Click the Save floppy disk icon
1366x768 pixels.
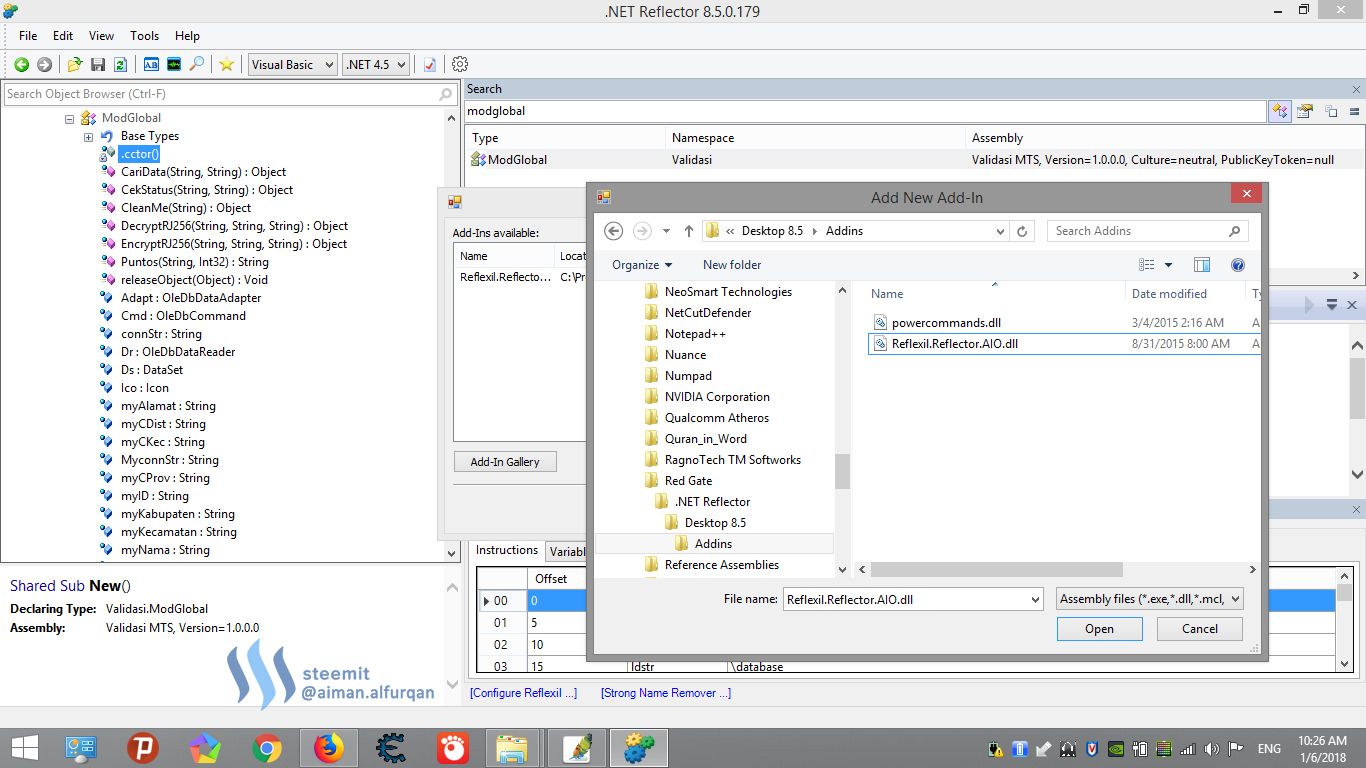click(98, 64)
